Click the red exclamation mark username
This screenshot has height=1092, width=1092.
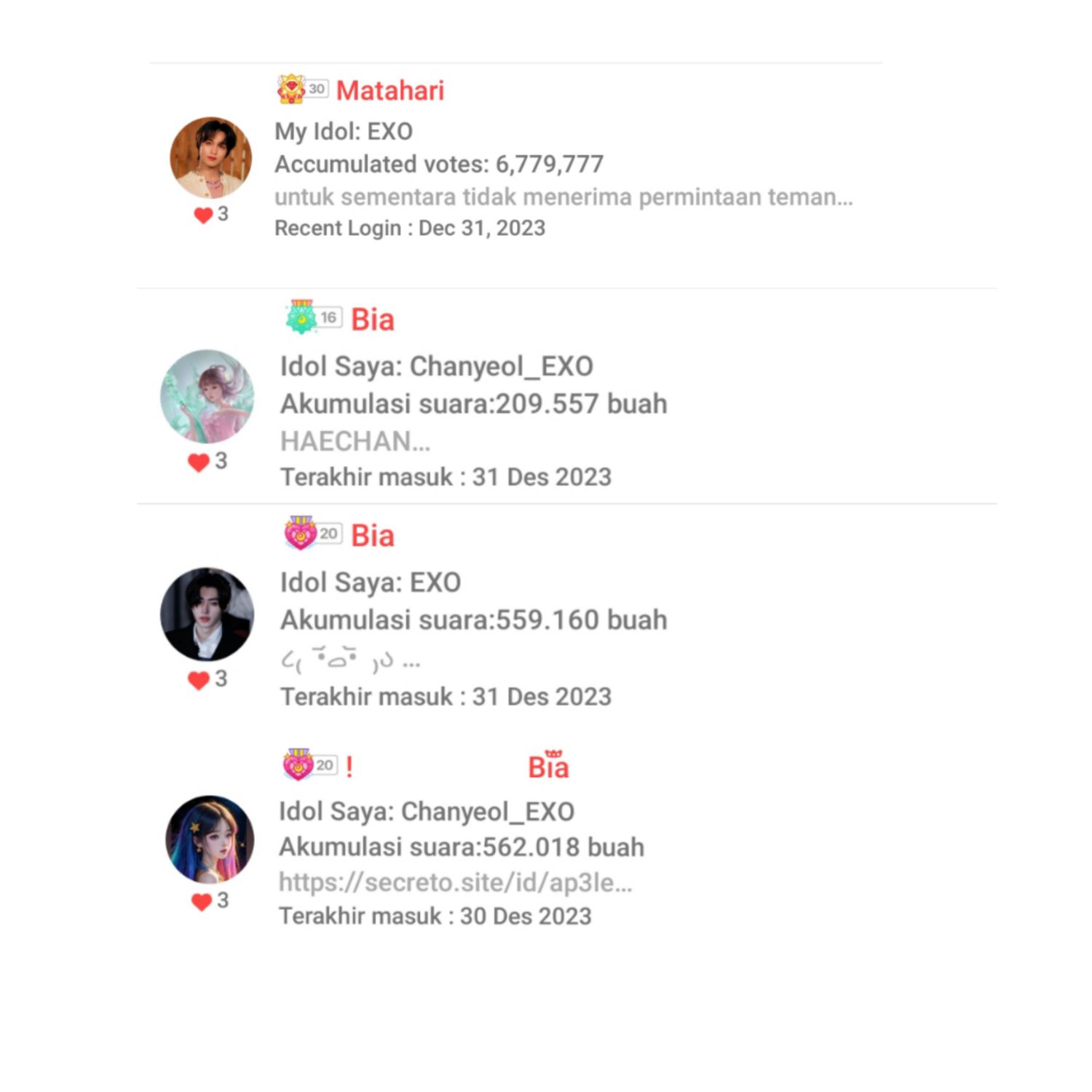[349, 767]
